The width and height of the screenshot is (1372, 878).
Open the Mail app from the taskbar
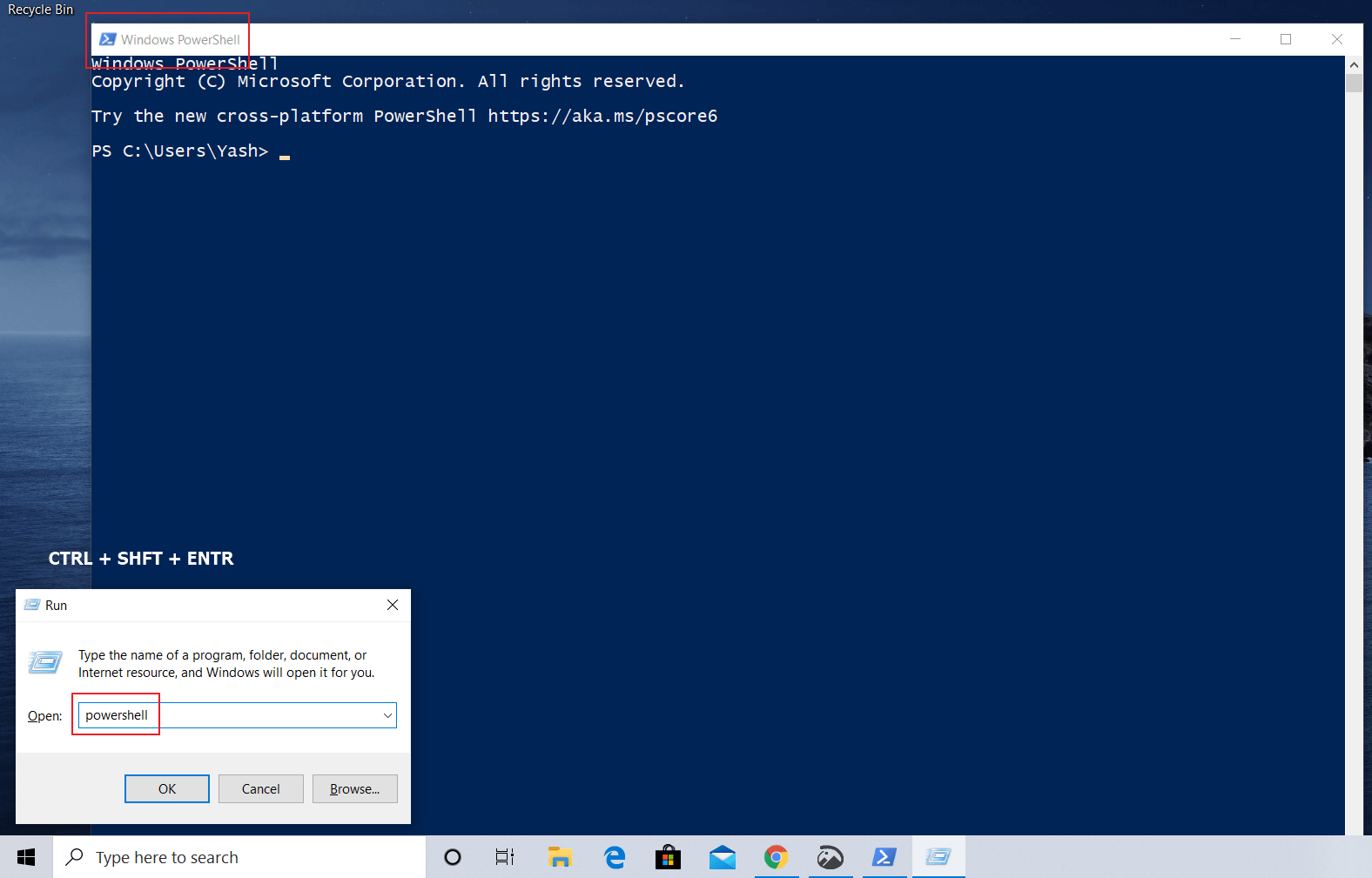point(722,857)
